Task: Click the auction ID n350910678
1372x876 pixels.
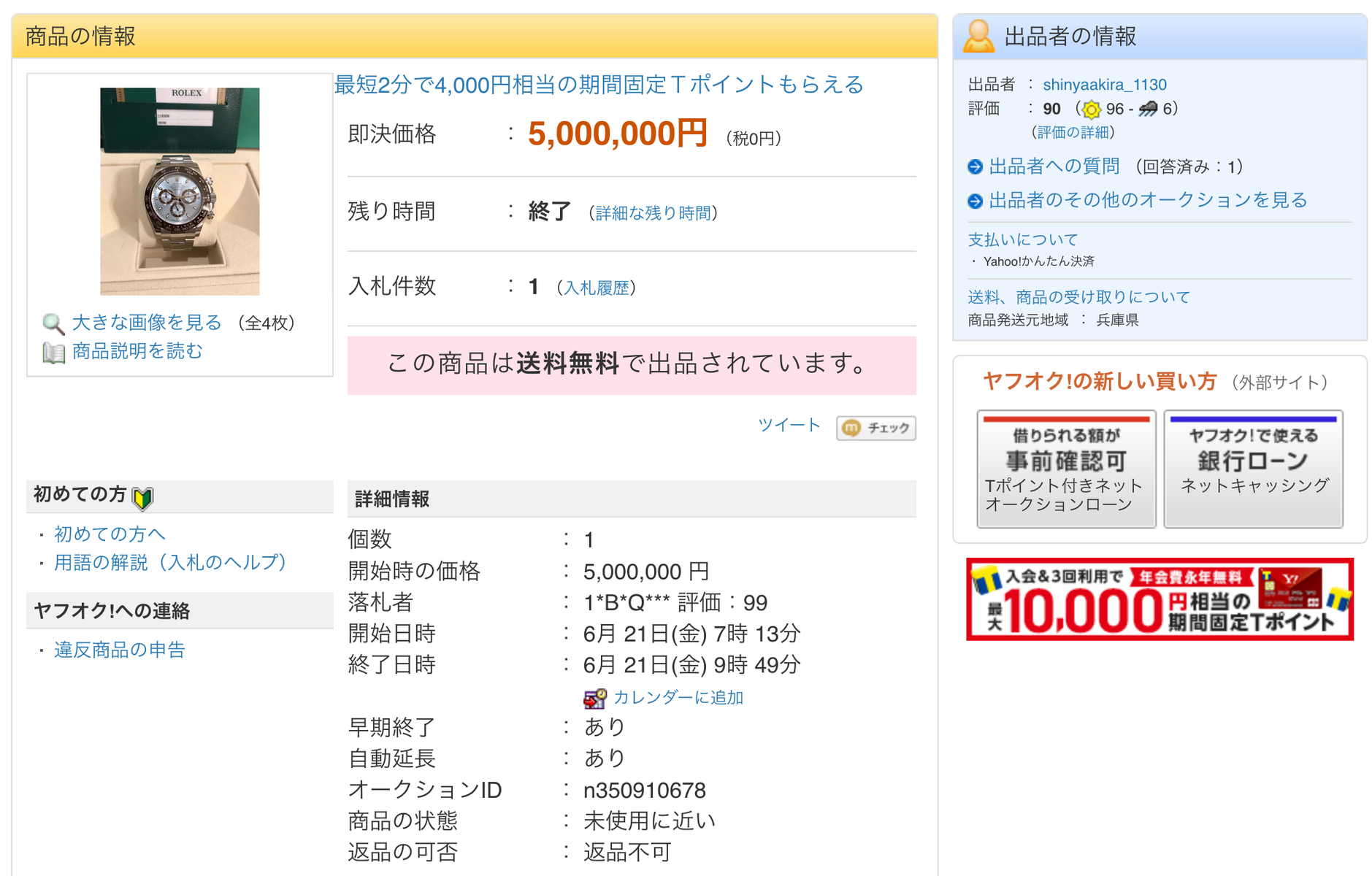Action: pos(645,791)
